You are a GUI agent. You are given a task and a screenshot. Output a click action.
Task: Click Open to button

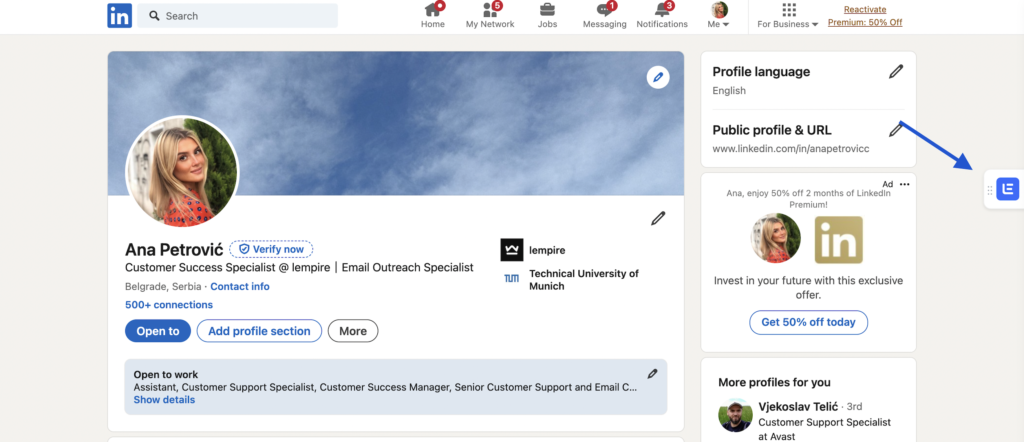pyautogui.click(x=157, y=331)
